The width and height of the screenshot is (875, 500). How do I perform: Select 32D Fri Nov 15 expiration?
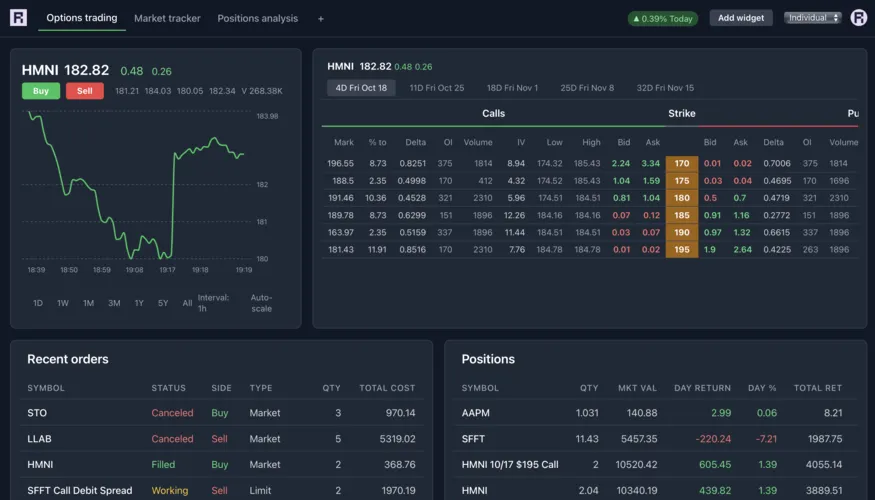pyautogui.click(x=665, y=88)
